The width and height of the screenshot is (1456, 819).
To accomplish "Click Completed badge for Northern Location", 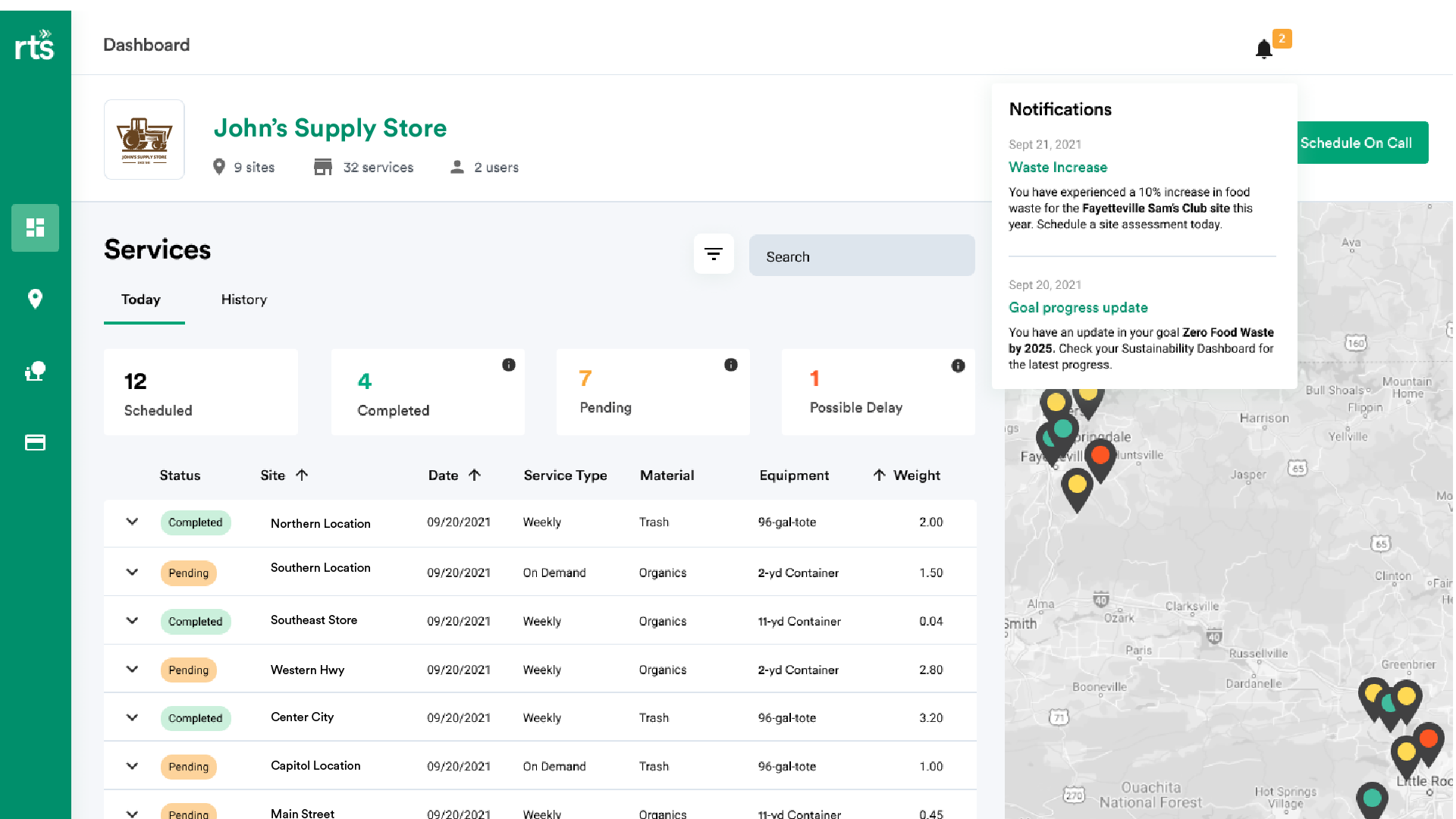I will [x=196, y=522].
